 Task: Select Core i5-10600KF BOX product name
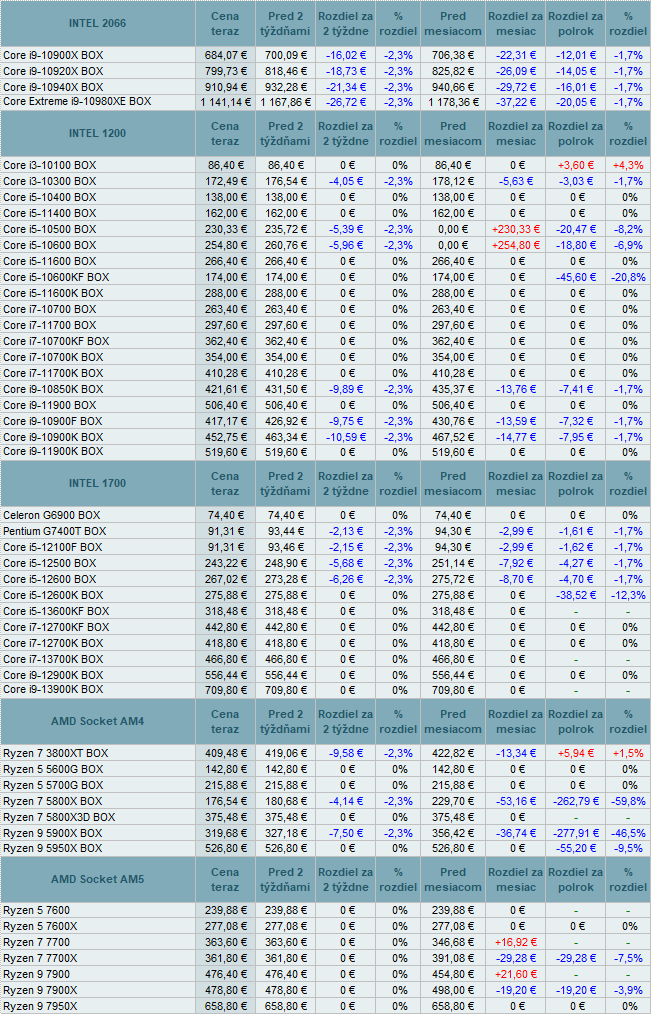coord(56,277)
